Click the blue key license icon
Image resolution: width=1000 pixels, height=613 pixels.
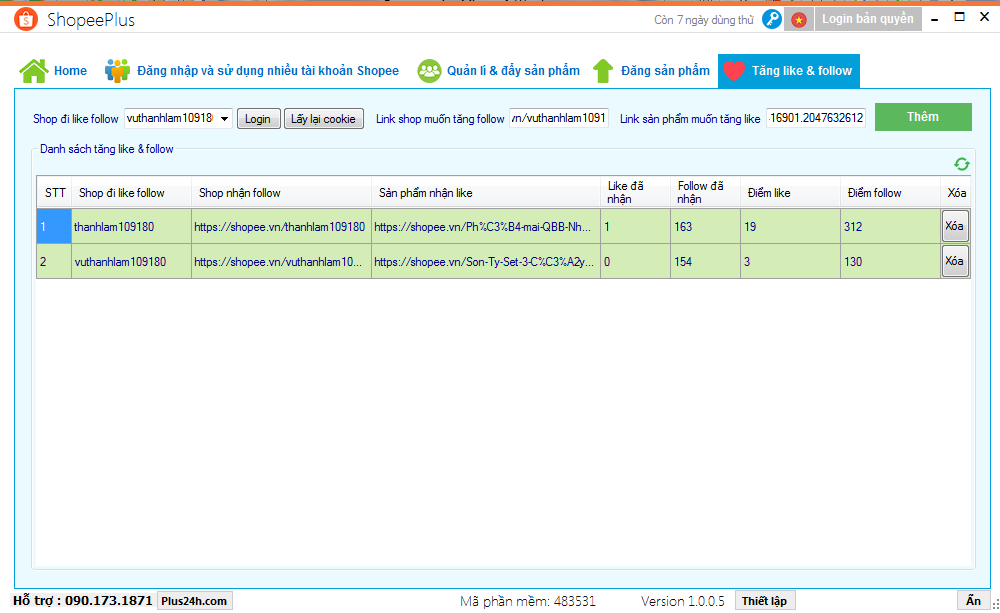(772, 19)
